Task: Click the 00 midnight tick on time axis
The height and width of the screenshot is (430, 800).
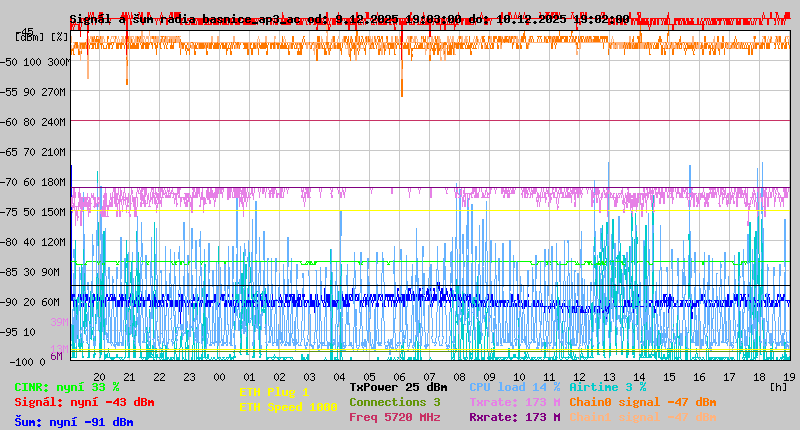Action: pos(219,376)
